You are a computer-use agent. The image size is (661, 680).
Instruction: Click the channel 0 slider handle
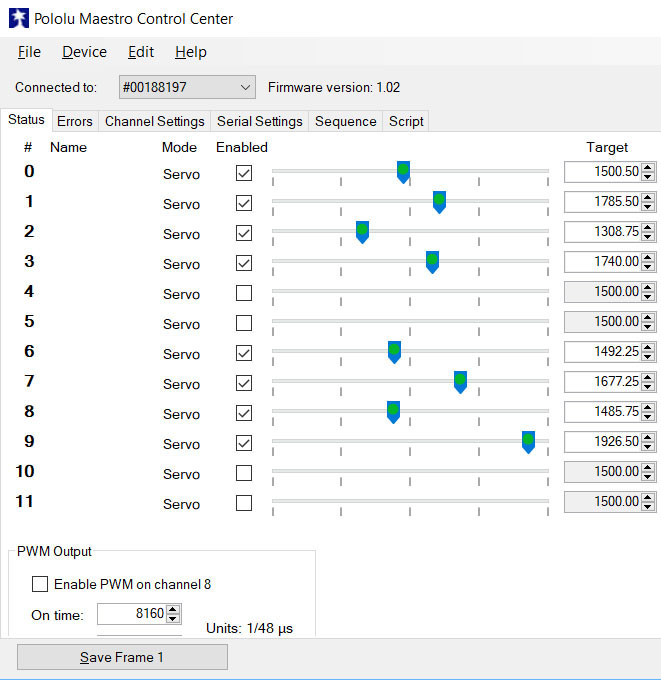[403, 172]
